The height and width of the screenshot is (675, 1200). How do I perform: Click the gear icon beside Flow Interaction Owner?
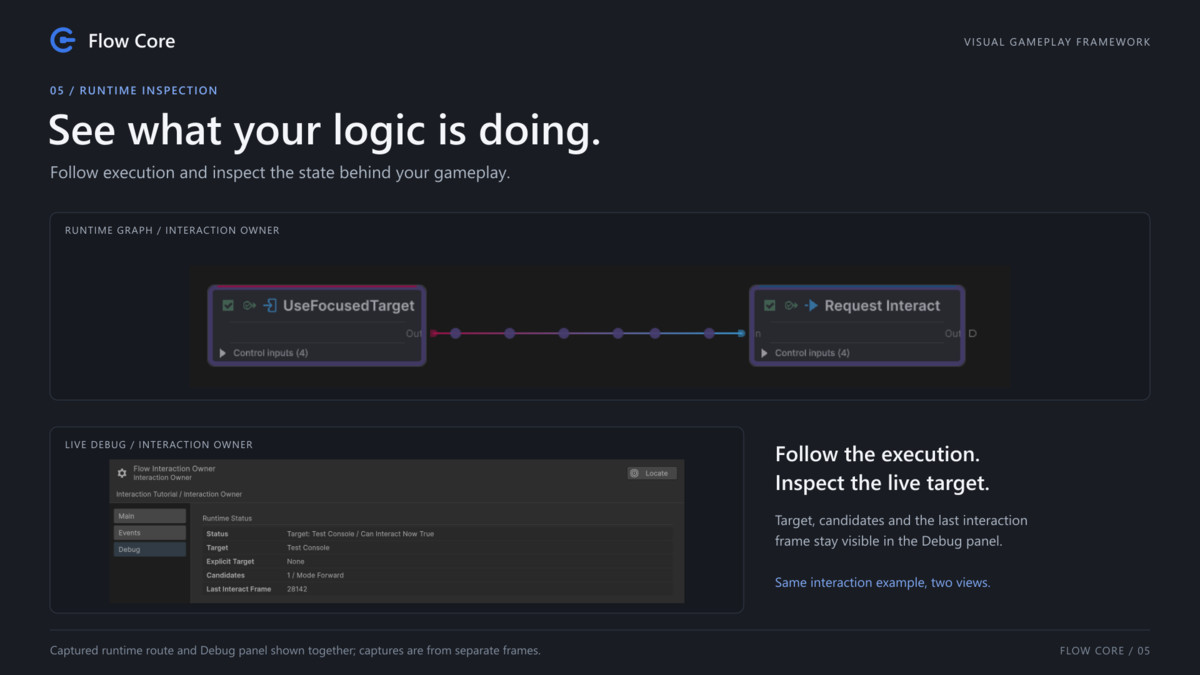(x=122, y=473)
